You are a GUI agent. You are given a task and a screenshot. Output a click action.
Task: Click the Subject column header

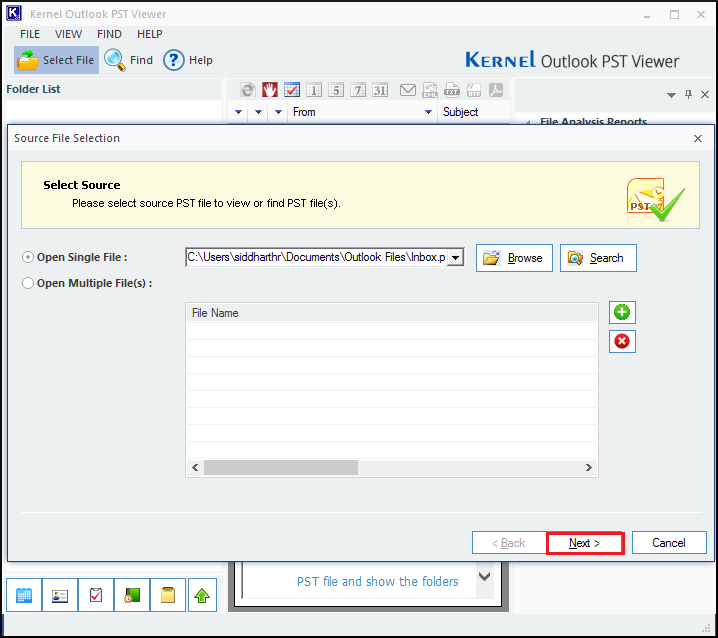[x=474, y=112]
